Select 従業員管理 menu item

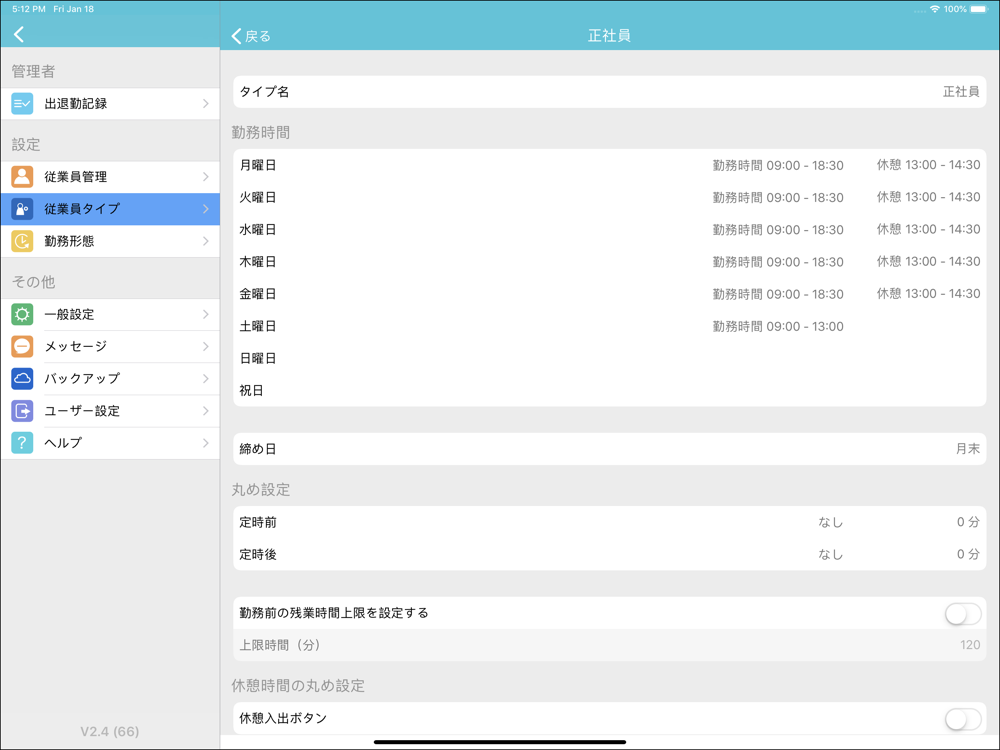click(x=110, y=177)
